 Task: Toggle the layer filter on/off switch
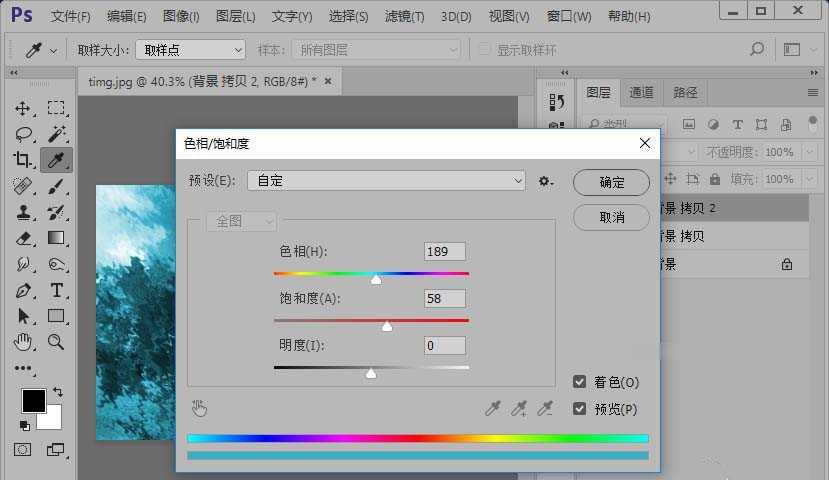point(813,124)
